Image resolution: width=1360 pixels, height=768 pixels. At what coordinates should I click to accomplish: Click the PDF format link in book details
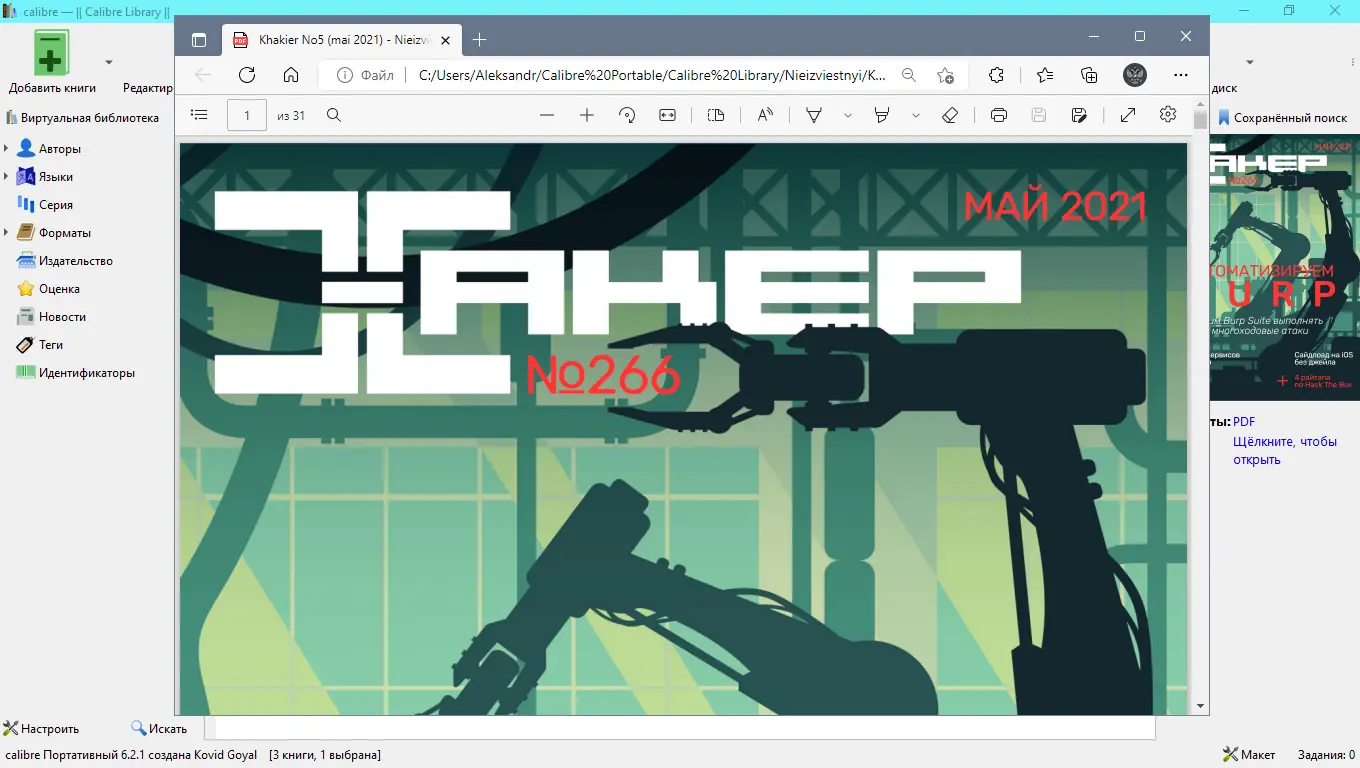coord(1244,422)
